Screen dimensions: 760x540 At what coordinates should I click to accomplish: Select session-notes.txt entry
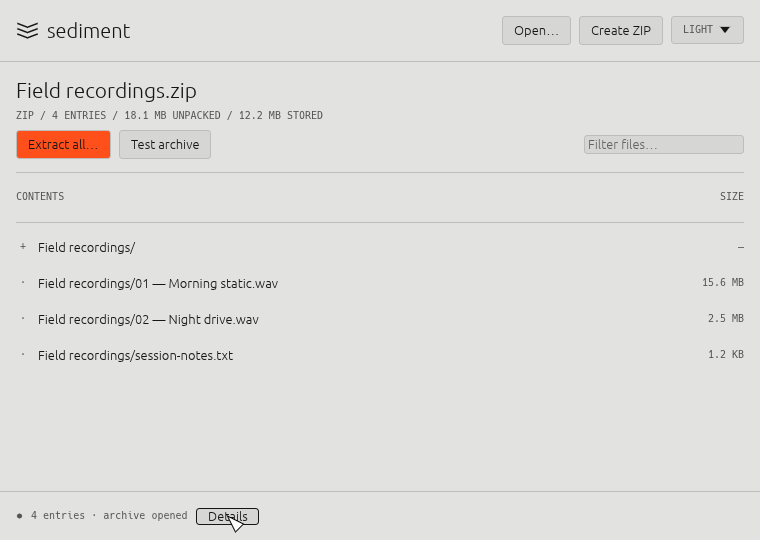coord(380,355)
